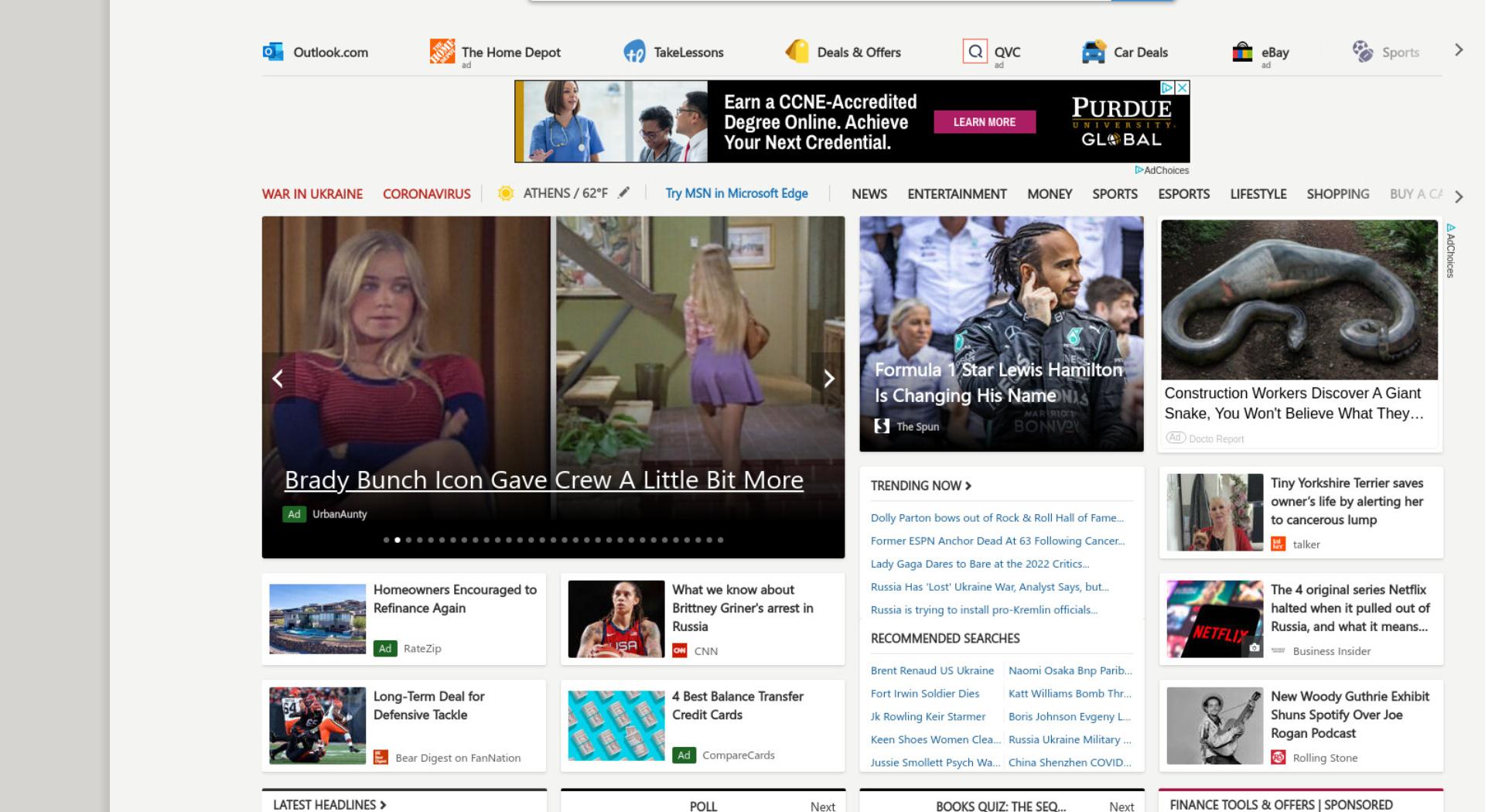Open Athens 62°F weather details

pos(565,193)
